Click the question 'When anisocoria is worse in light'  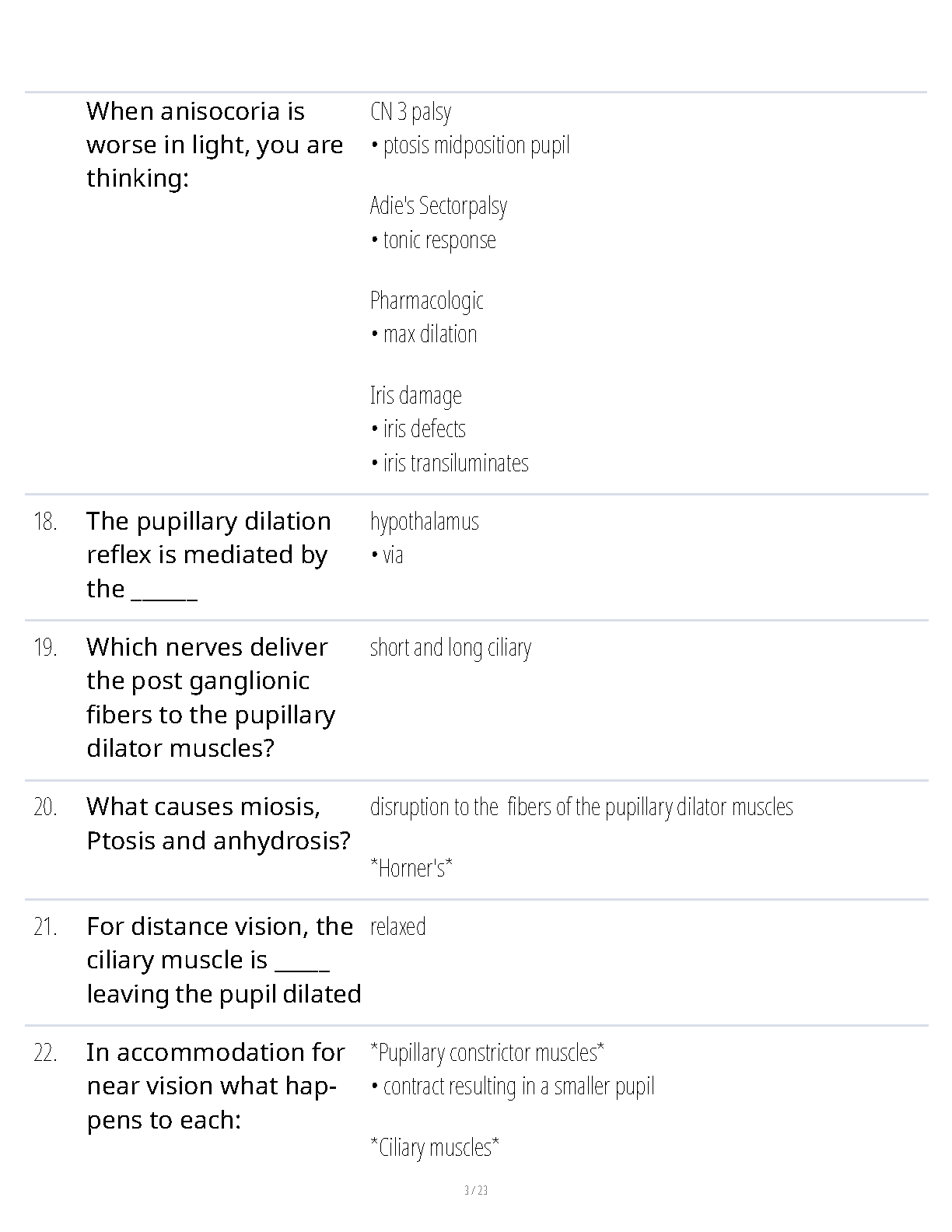215,145
